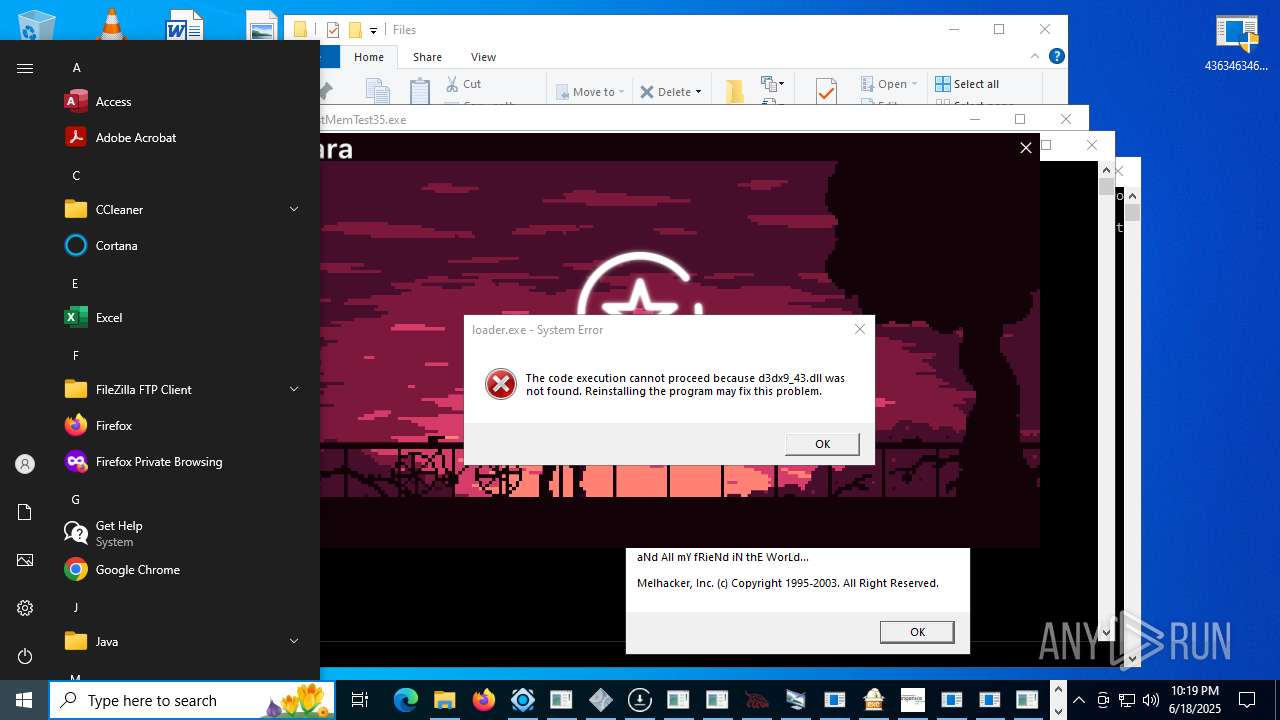Open Settings gear in Start sidebar
1280x720 pixels.
pyautogui.click(x=25, y=608)
